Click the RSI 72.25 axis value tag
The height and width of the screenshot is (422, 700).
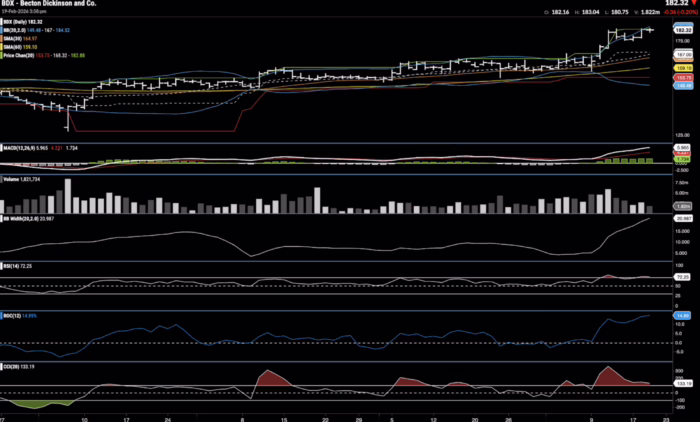coord(683,277)
